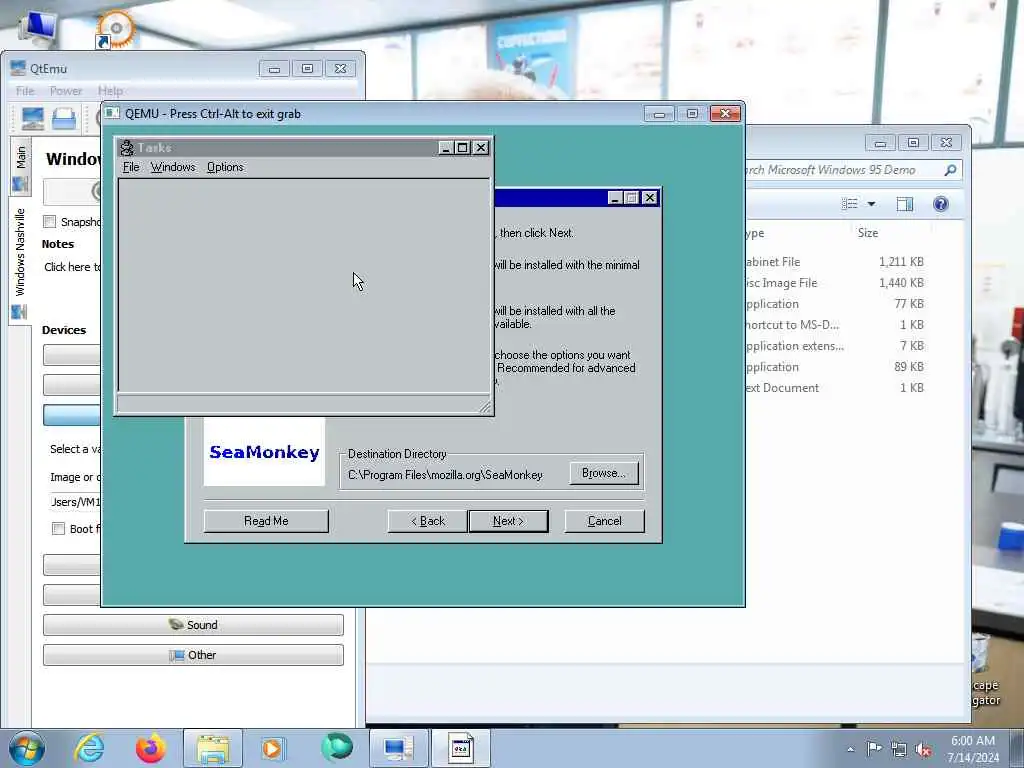The width and height of the screenshot is (1024, 768).
Task: Click the network tray icon
Action: [x=899, y=750]
